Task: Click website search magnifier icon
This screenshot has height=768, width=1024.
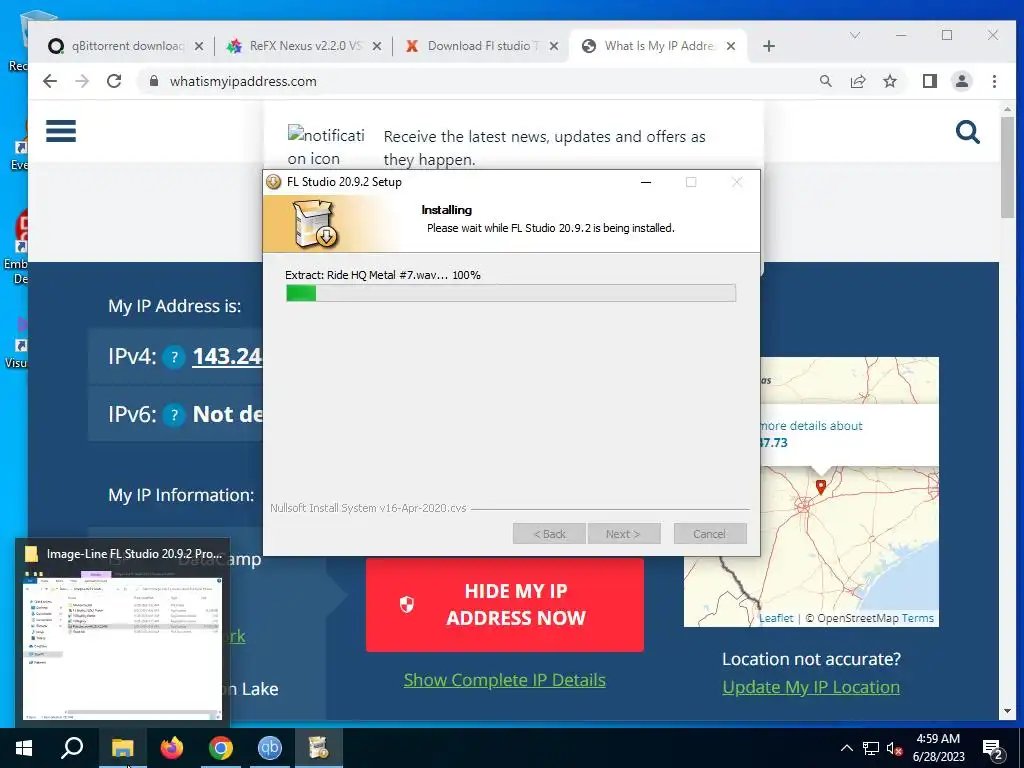Action: 968,132
